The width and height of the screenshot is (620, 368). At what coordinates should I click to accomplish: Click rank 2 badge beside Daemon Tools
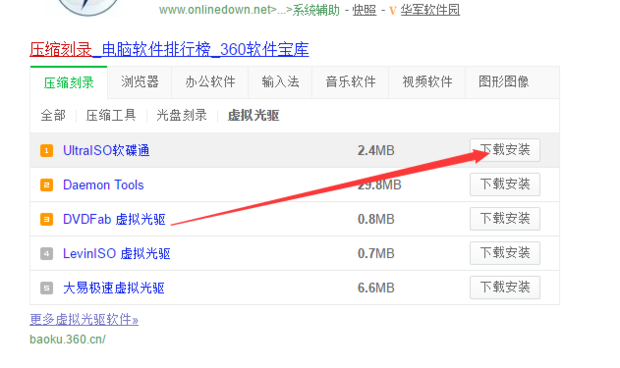tap(47, 185)
